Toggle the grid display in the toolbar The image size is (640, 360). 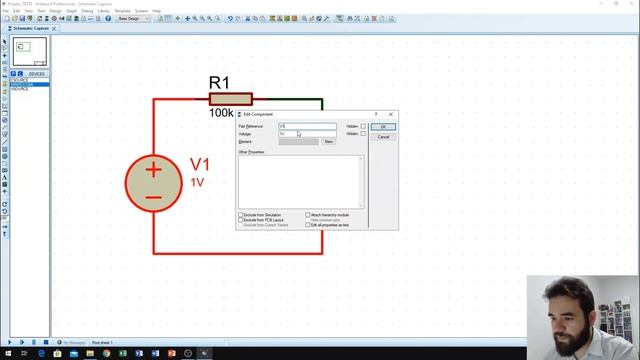168,19
